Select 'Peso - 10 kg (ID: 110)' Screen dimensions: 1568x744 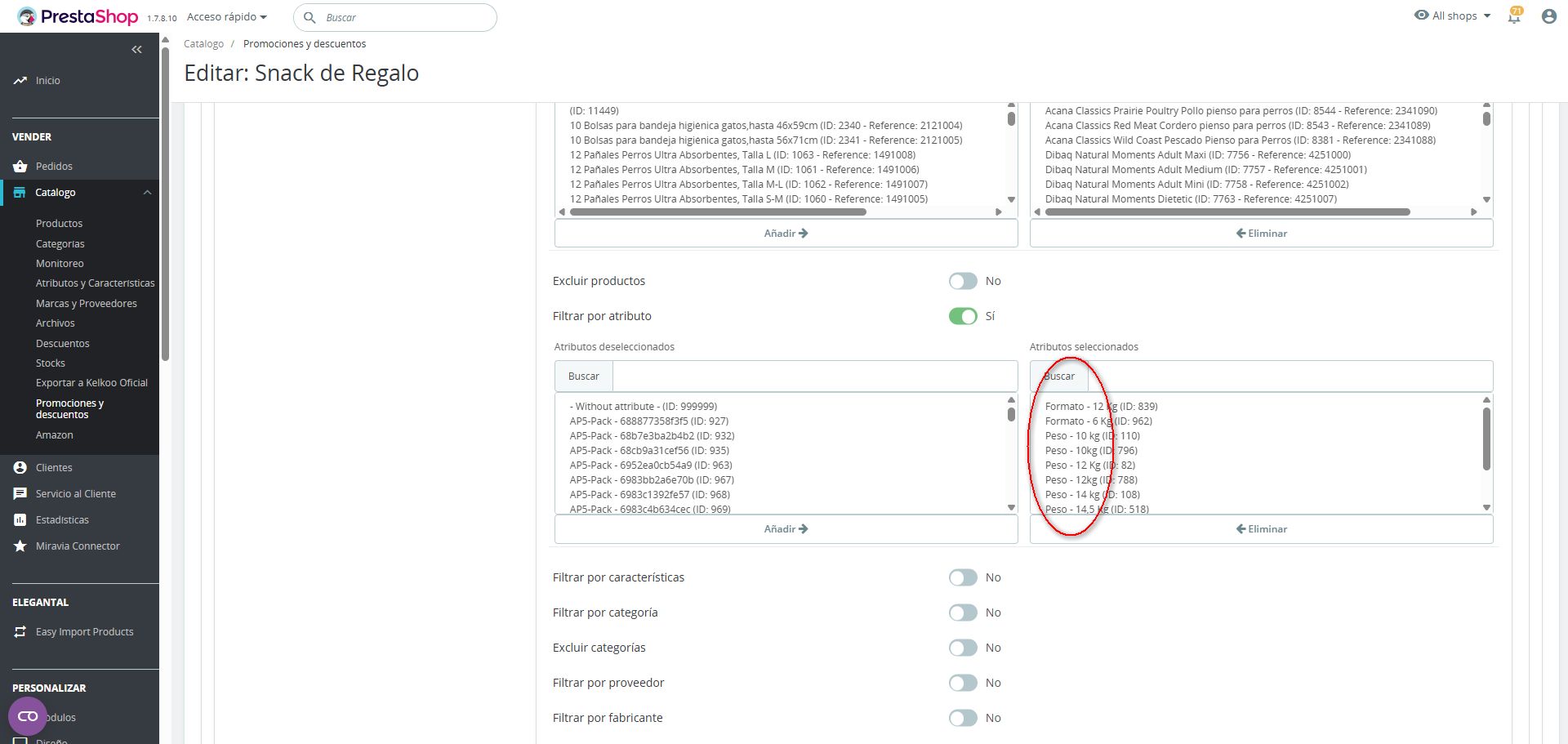coord(1092,436)
